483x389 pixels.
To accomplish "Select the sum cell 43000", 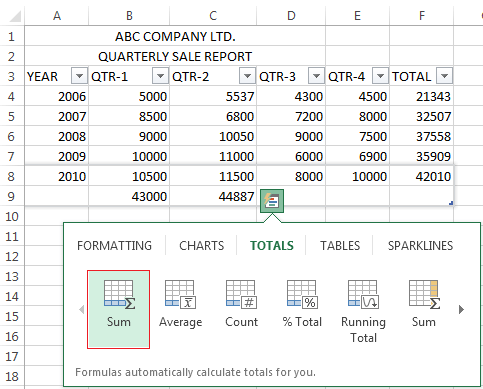I will tap(129, 196).
